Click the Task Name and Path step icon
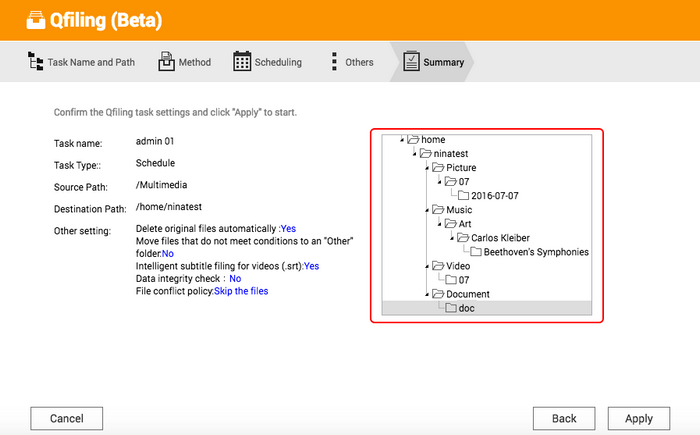700x435 pixels. pos(36,62)
